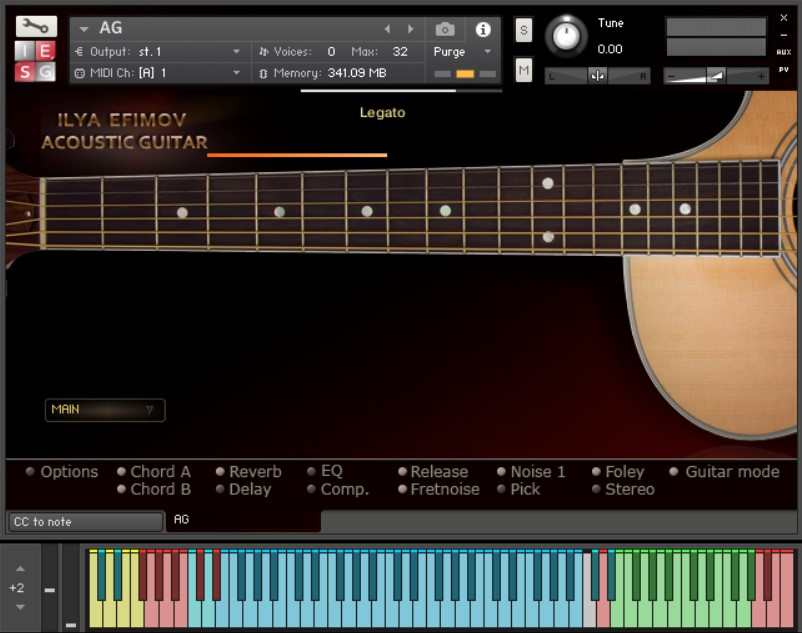Image resolution: width=802 pixels, height=633 pixels.
Task: Enable the Delay effect
Action: coord(220,489)
